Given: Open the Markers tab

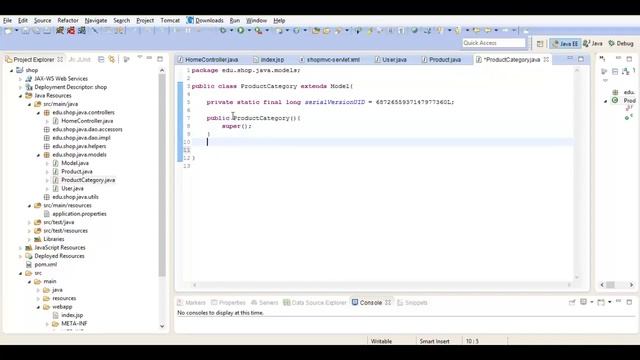Looking at the screenshot, I should tap(191, 302).
